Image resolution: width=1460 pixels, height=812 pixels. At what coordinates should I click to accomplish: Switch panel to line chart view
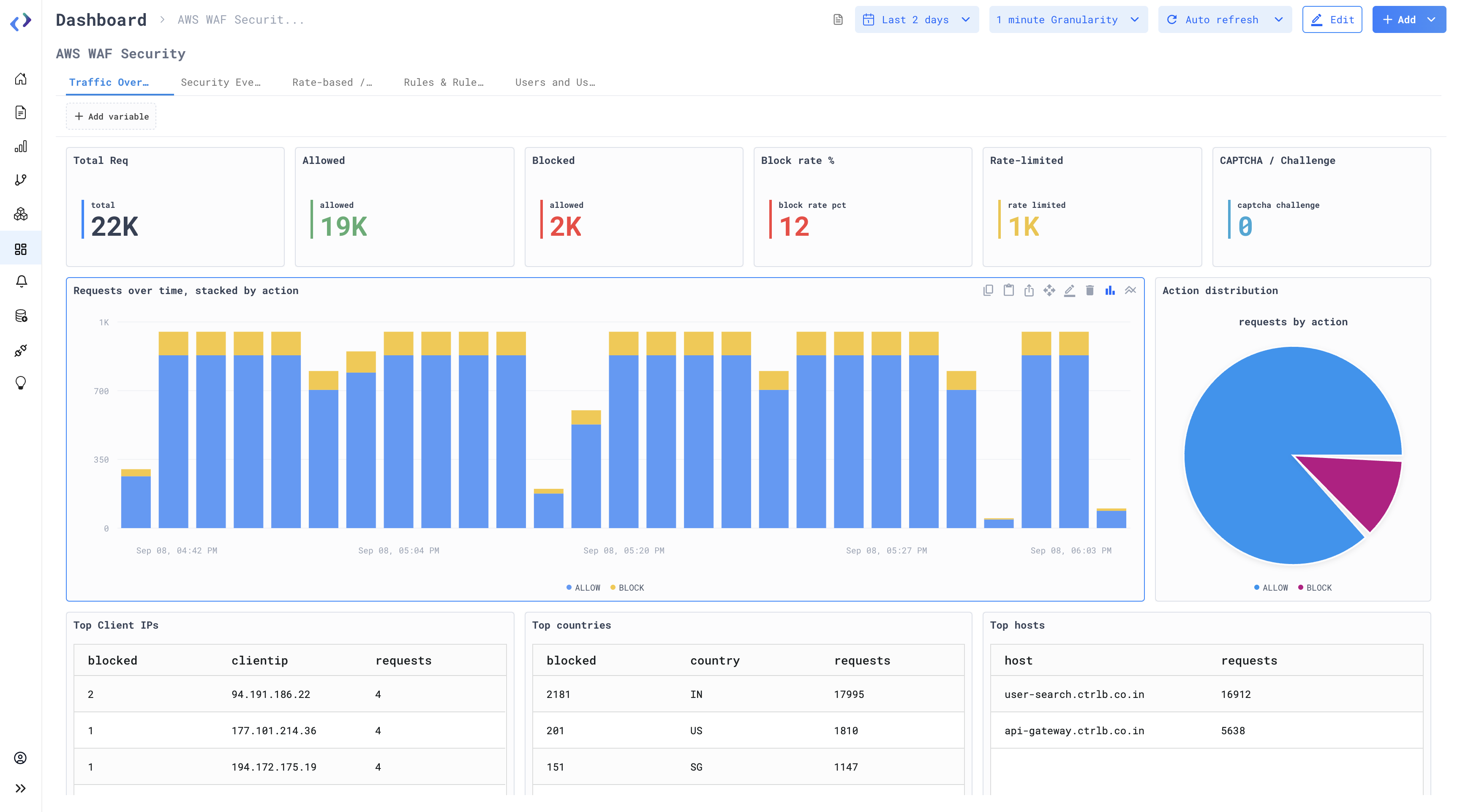point(1130,290)
